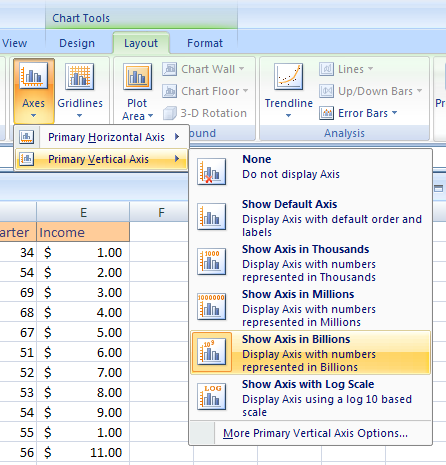Image resolution: width=446 pixels, height=465 pixels.
Task: Select the cell with value 34
Action: click(x=18, y=252)
